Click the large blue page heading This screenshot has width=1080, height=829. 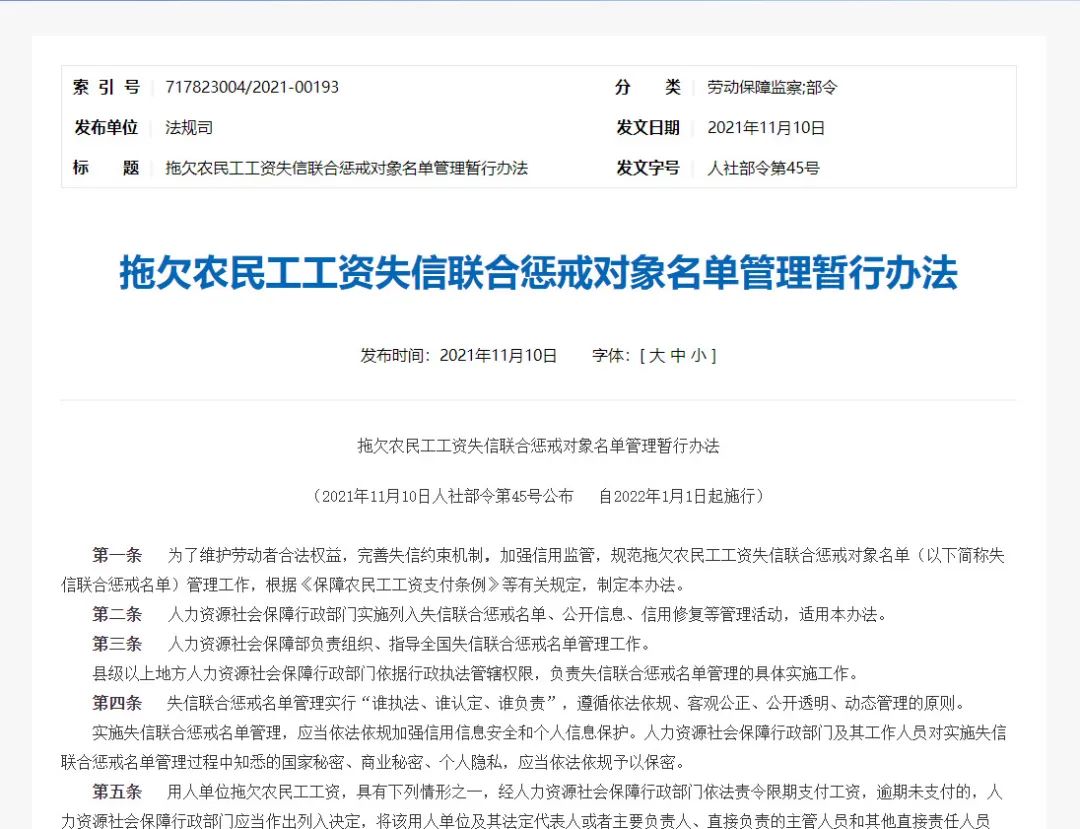pyautogui.click(x=539, y=272)
